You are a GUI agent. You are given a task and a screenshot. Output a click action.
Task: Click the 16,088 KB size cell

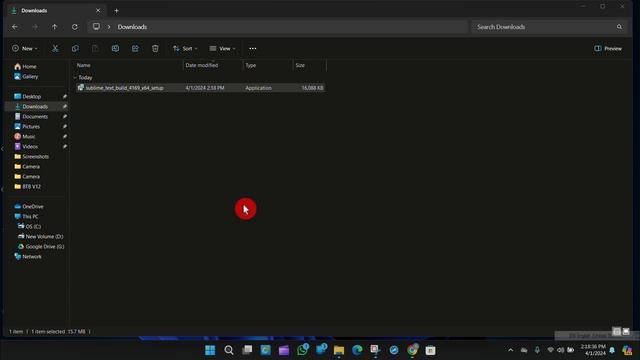click(x=312, y=88)
